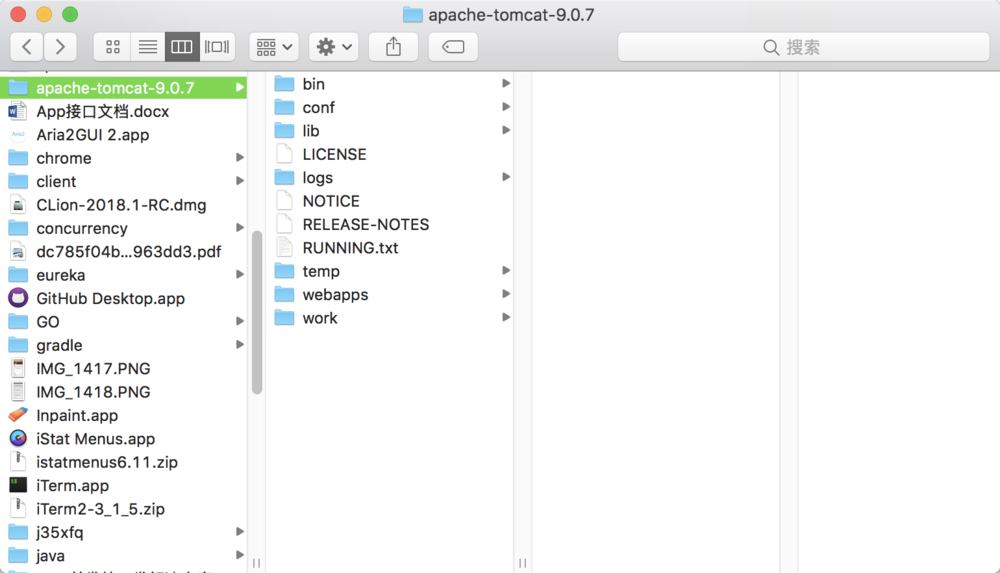Screen dimensions: 1000x573
Task: Open the gear action menu
Action: (334, 47)
